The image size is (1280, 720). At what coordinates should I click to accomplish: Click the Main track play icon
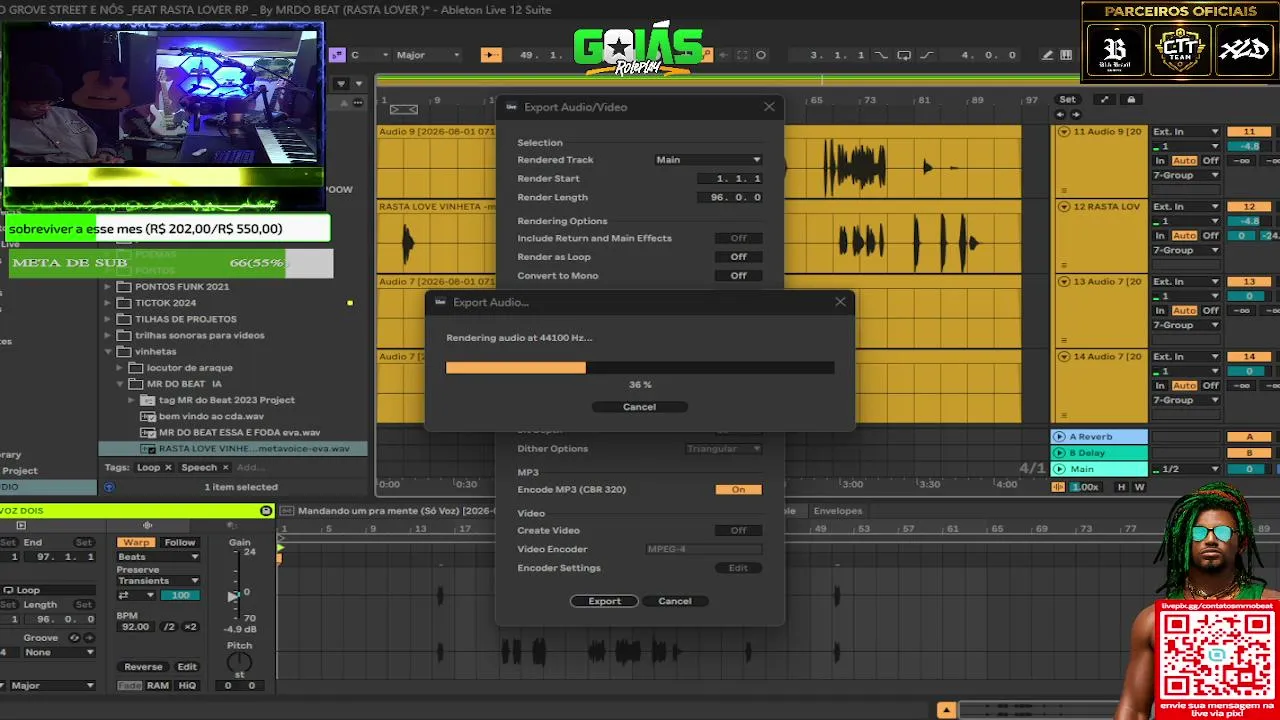[x=1059, y=469]
